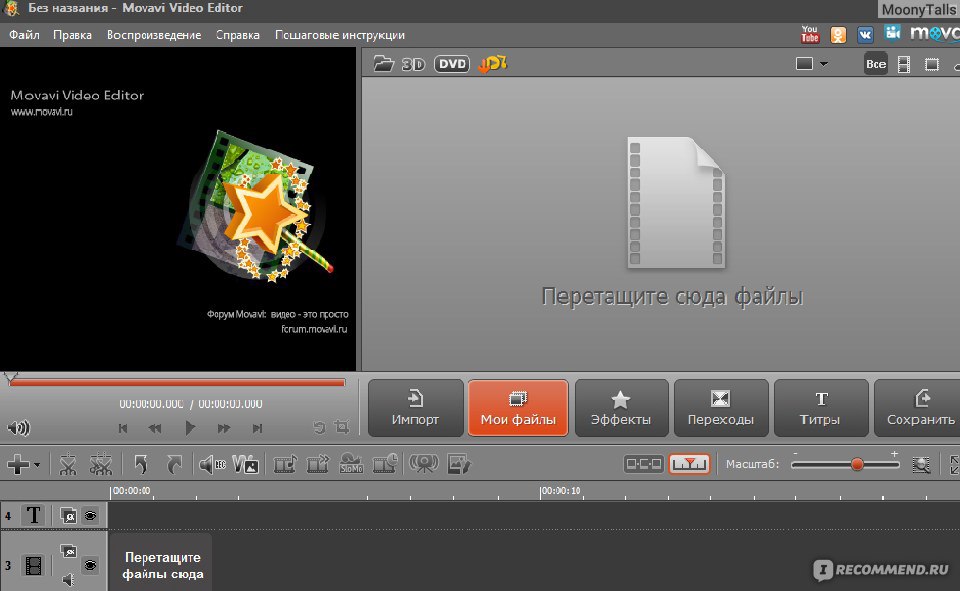
Task: Click the film with fast-forward arrows icon
Action: (x=318, y=464)
